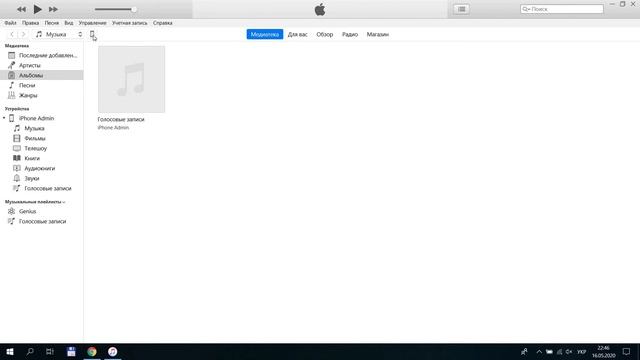Switch to the Радио tab

350,34
